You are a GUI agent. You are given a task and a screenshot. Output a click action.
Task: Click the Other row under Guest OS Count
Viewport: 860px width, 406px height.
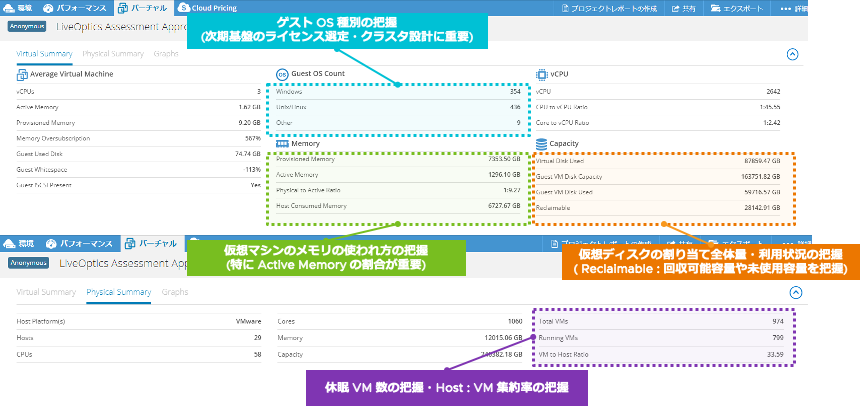click(x=398, y=123)
